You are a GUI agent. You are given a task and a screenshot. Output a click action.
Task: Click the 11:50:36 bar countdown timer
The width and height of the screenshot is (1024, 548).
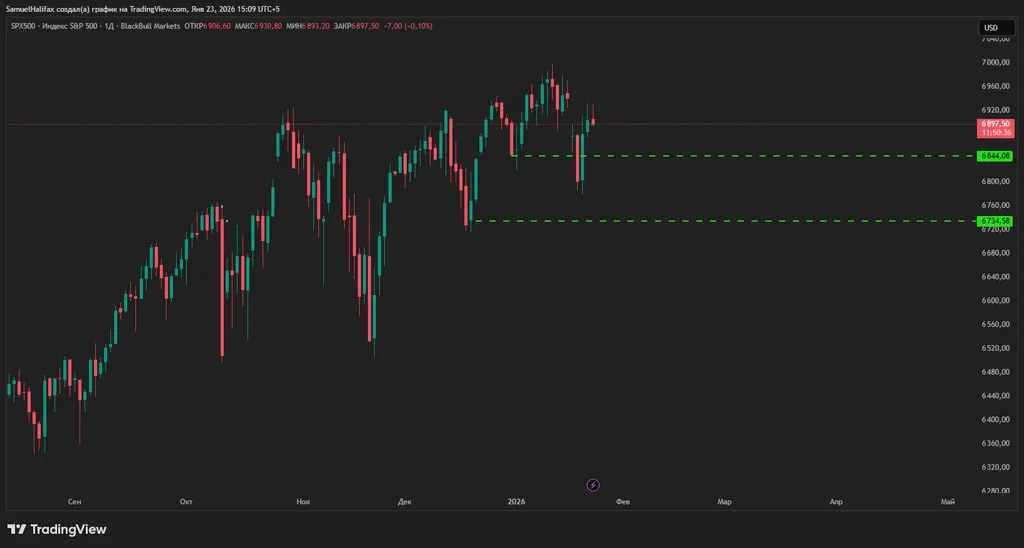point(996,133)
